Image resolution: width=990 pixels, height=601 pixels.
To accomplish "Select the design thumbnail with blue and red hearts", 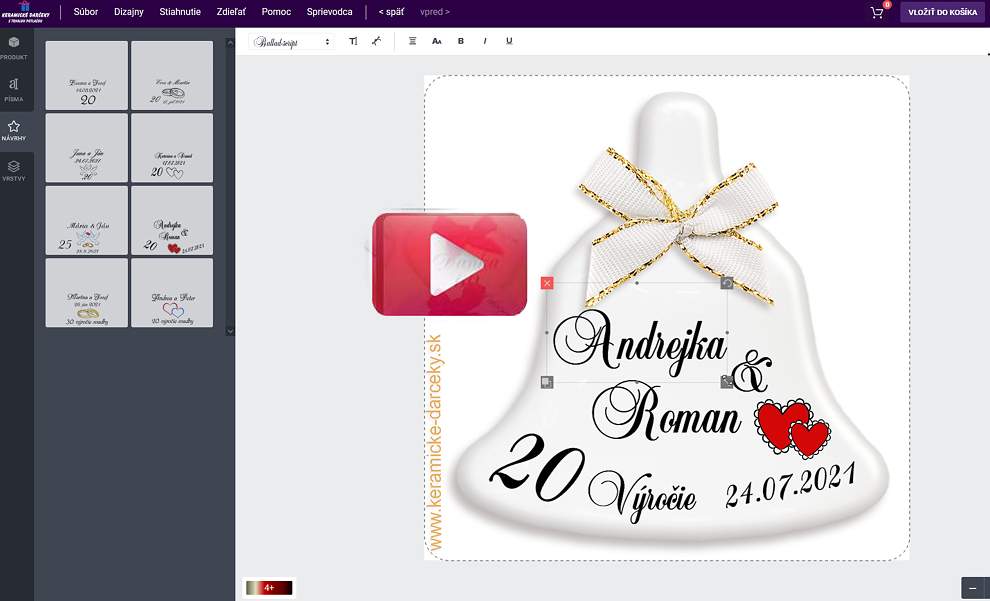I will click(x=172, y=293).
